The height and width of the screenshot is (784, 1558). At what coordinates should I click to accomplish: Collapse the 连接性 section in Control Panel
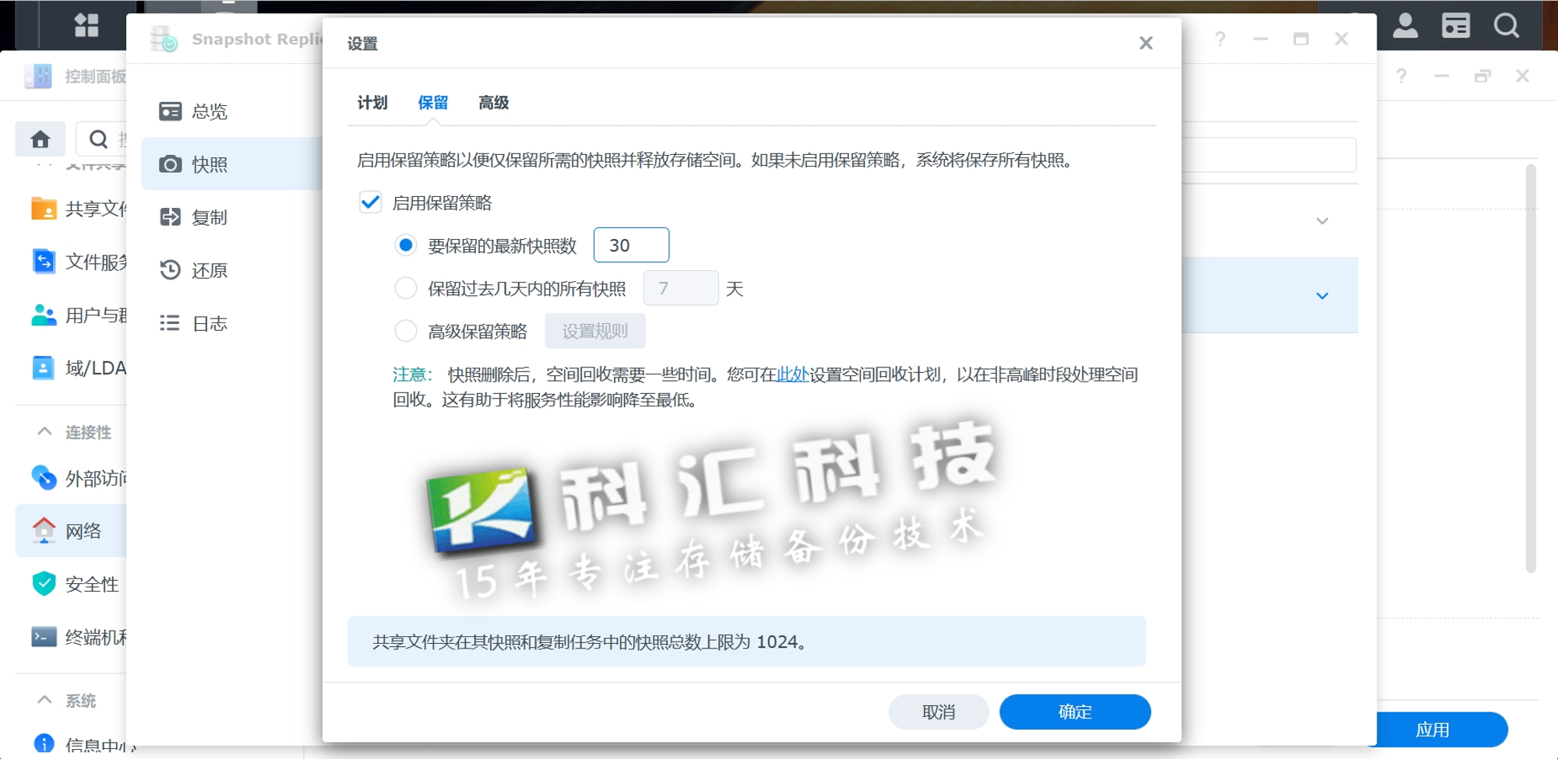point(44,431)
